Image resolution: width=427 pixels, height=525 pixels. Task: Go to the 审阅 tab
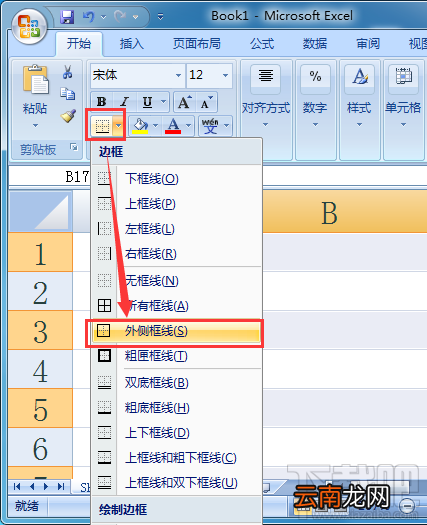[x=368, y=44]
